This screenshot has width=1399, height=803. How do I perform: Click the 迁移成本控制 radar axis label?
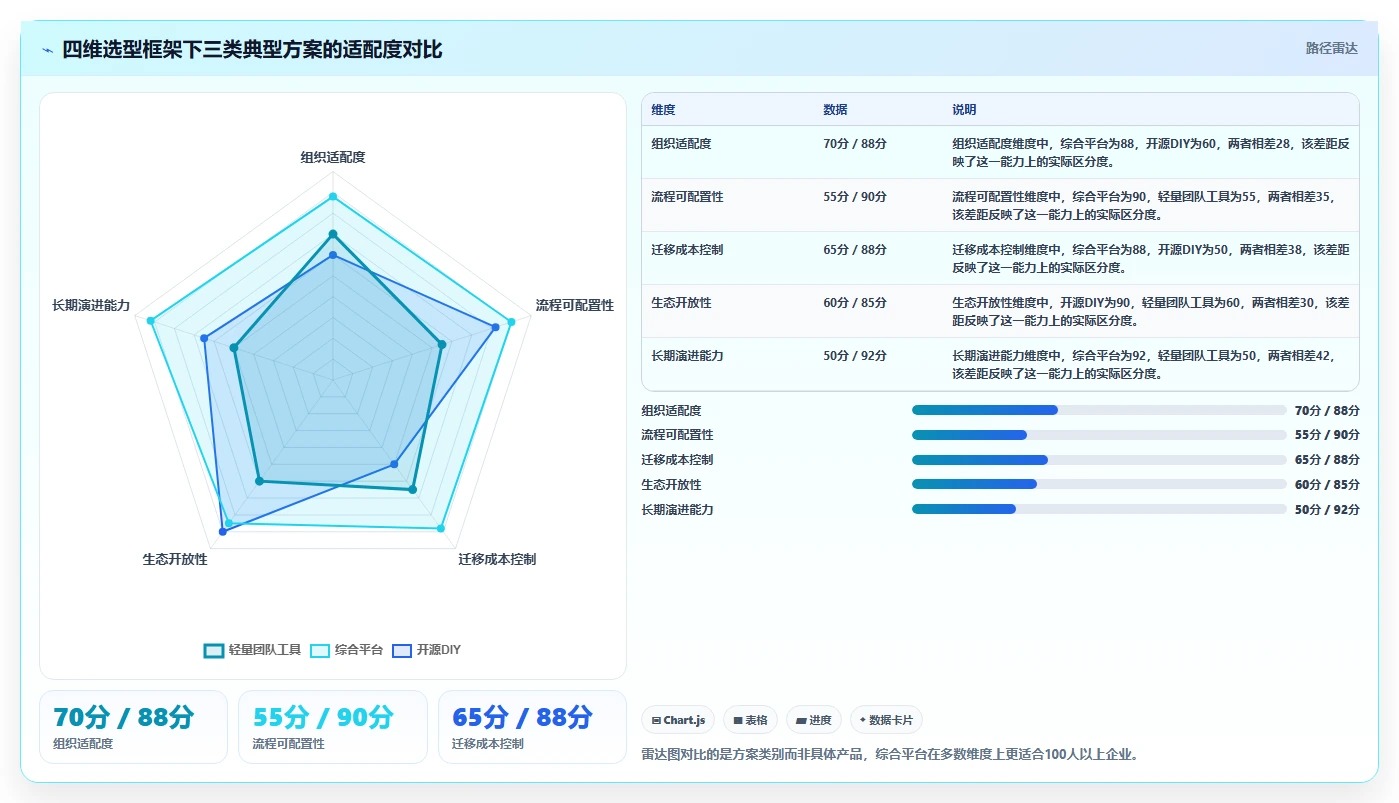[497, 559]
